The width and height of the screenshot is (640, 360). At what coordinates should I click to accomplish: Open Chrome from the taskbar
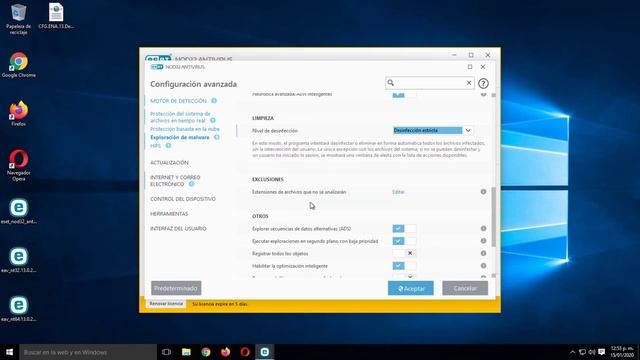[206, 352]
